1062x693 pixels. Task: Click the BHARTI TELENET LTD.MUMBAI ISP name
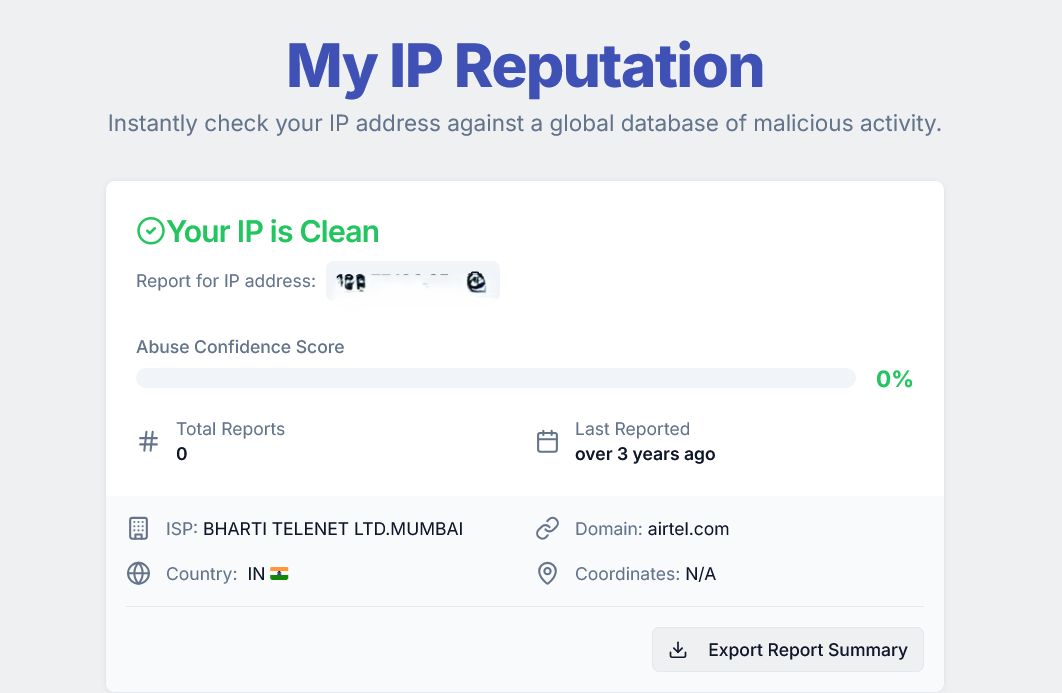pos(333,528)
